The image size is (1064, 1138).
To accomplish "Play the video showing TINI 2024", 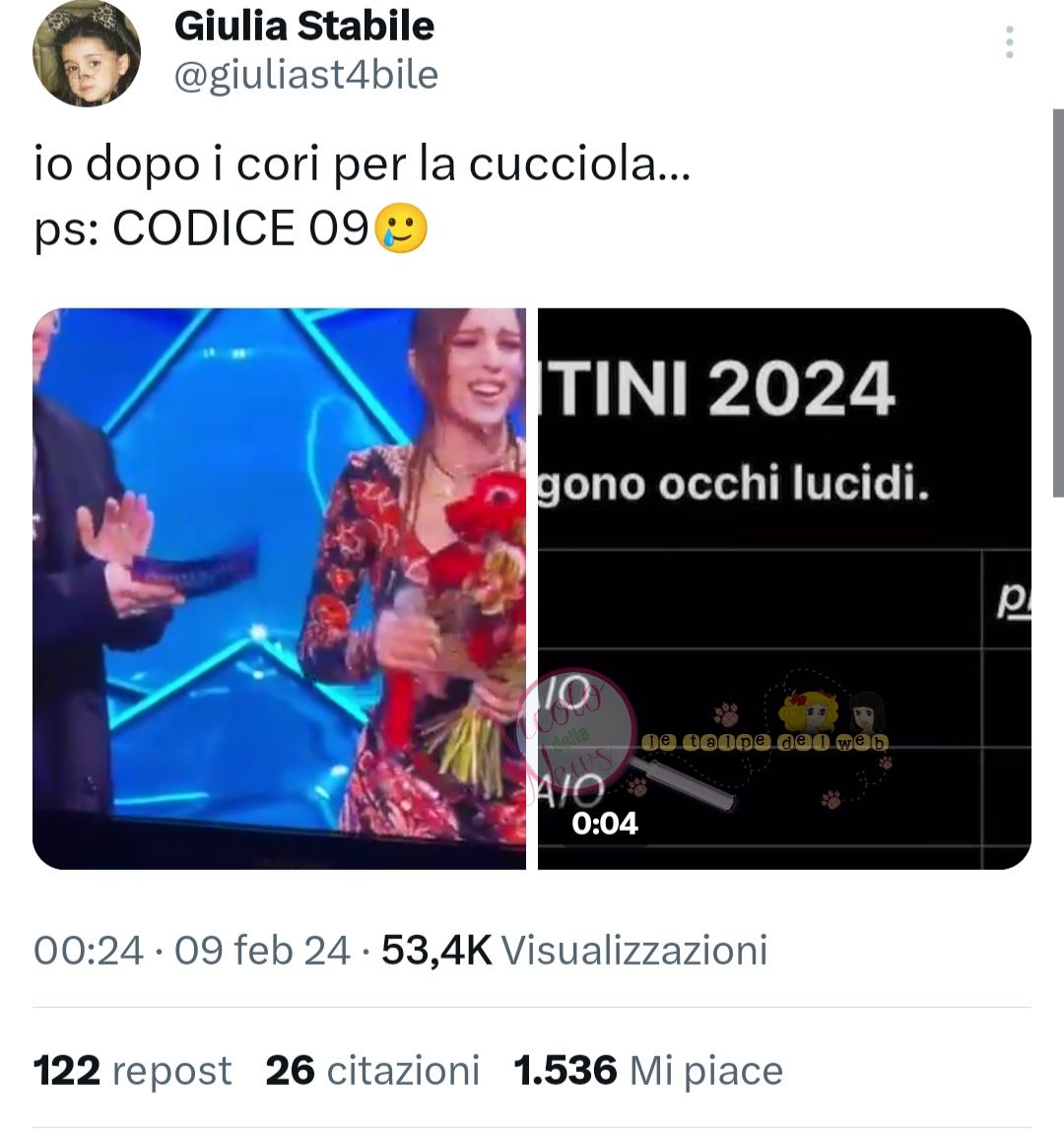I will [x=784, y=588].
